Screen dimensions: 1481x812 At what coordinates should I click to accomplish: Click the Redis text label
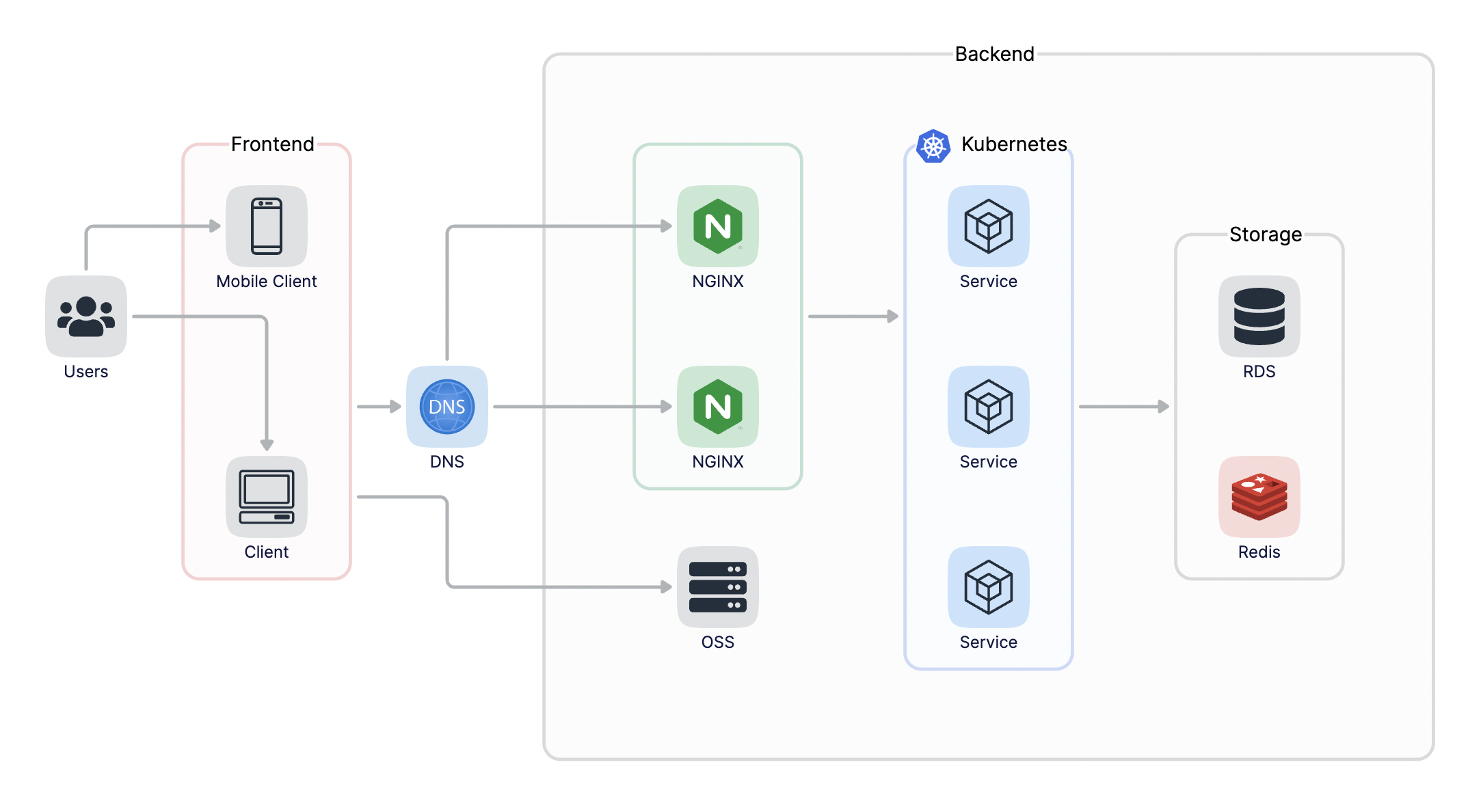(1259, 552)
